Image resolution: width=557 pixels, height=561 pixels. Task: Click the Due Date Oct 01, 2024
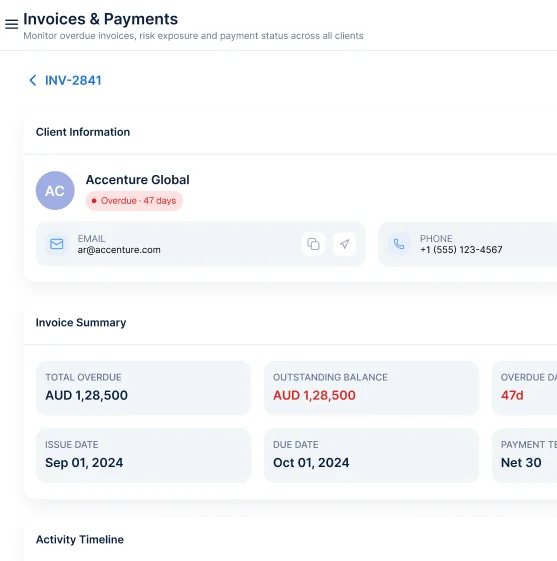371,455
